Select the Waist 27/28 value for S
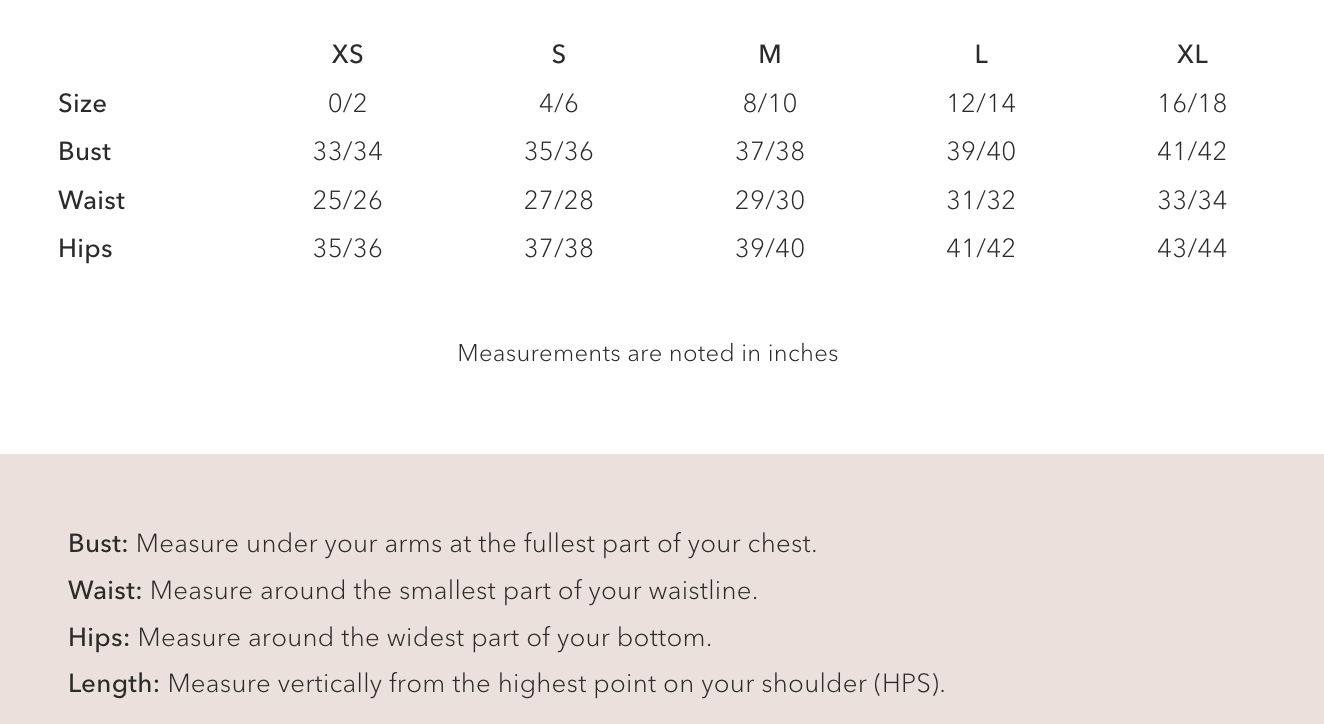 (558, 200)
